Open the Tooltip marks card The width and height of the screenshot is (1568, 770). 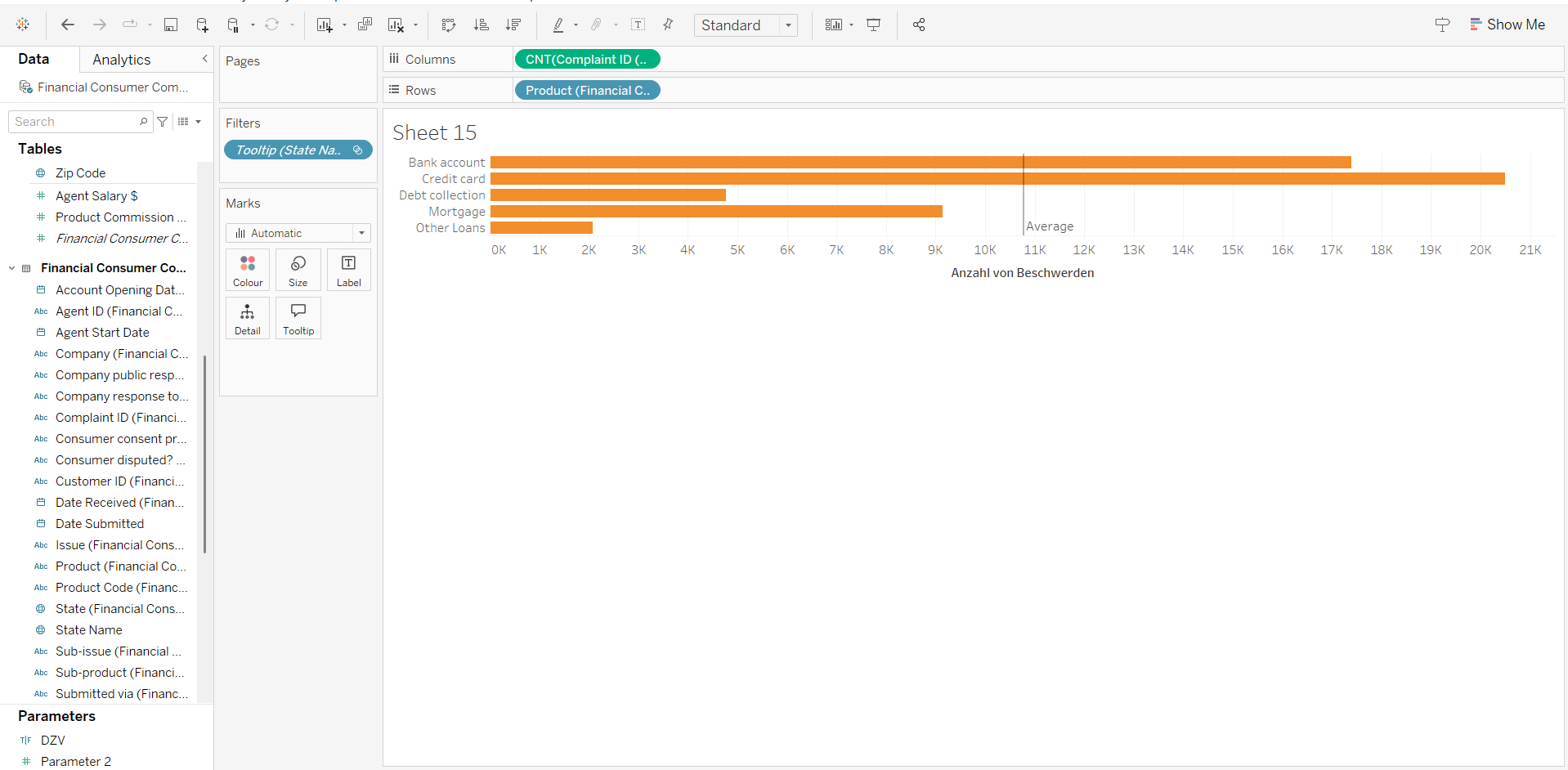click(298, 319)
